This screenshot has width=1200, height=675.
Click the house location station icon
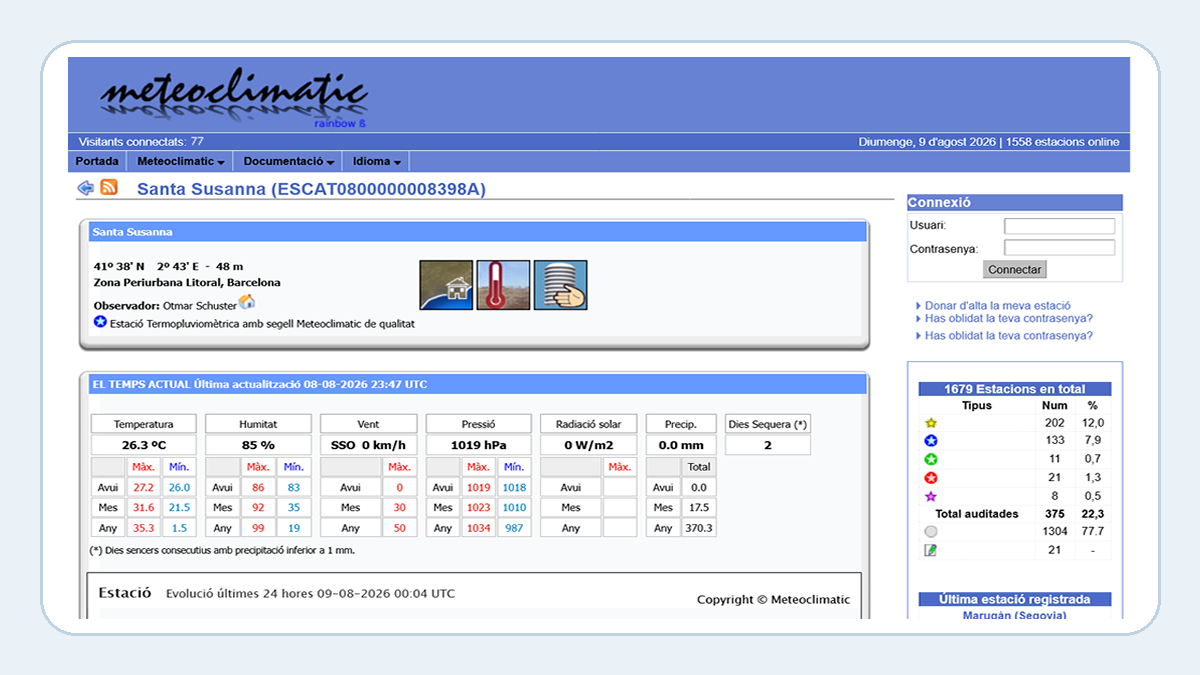[x=446, y=285]
